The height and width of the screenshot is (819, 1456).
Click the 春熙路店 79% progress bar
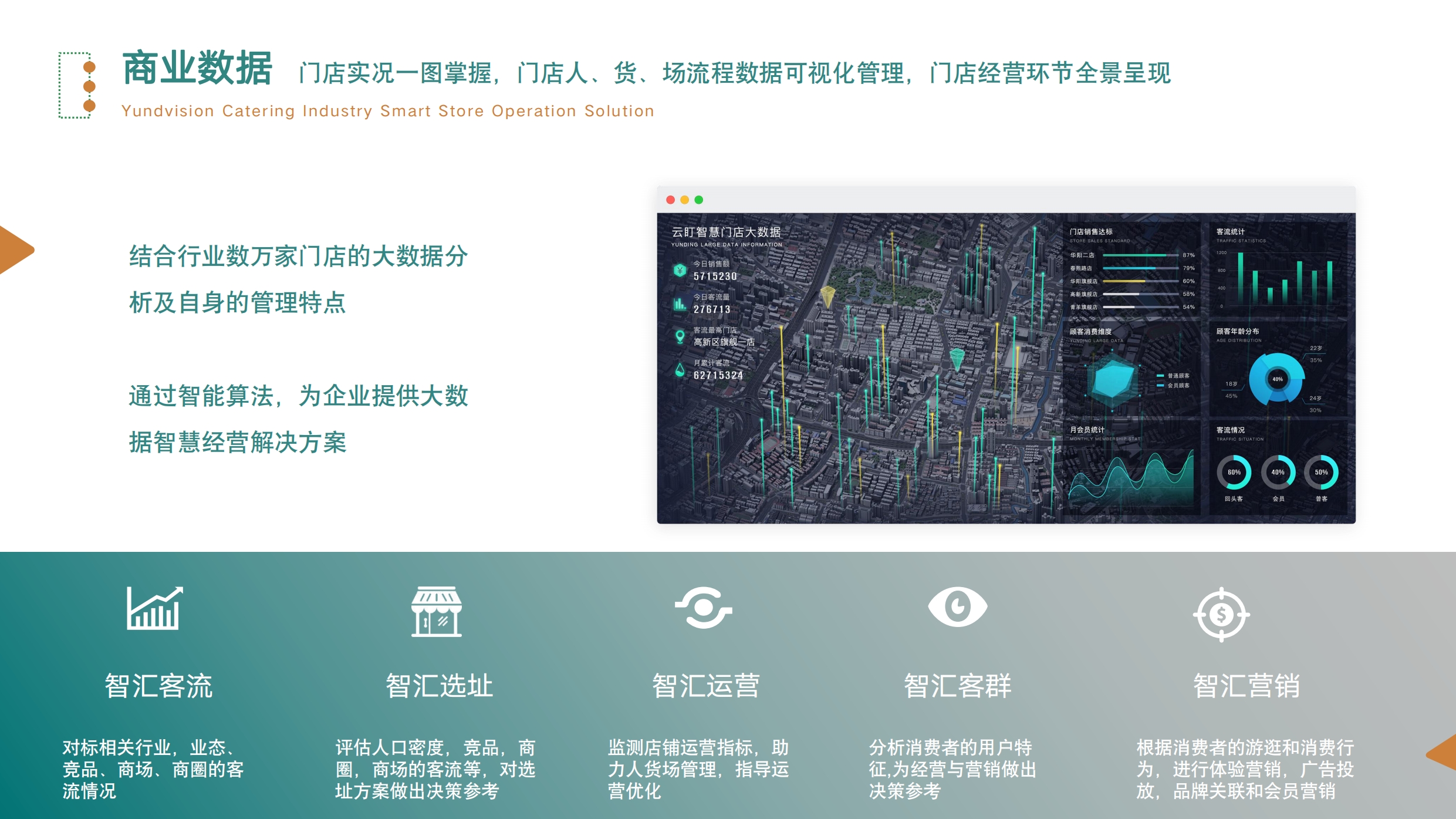(x=1141, y=268)
